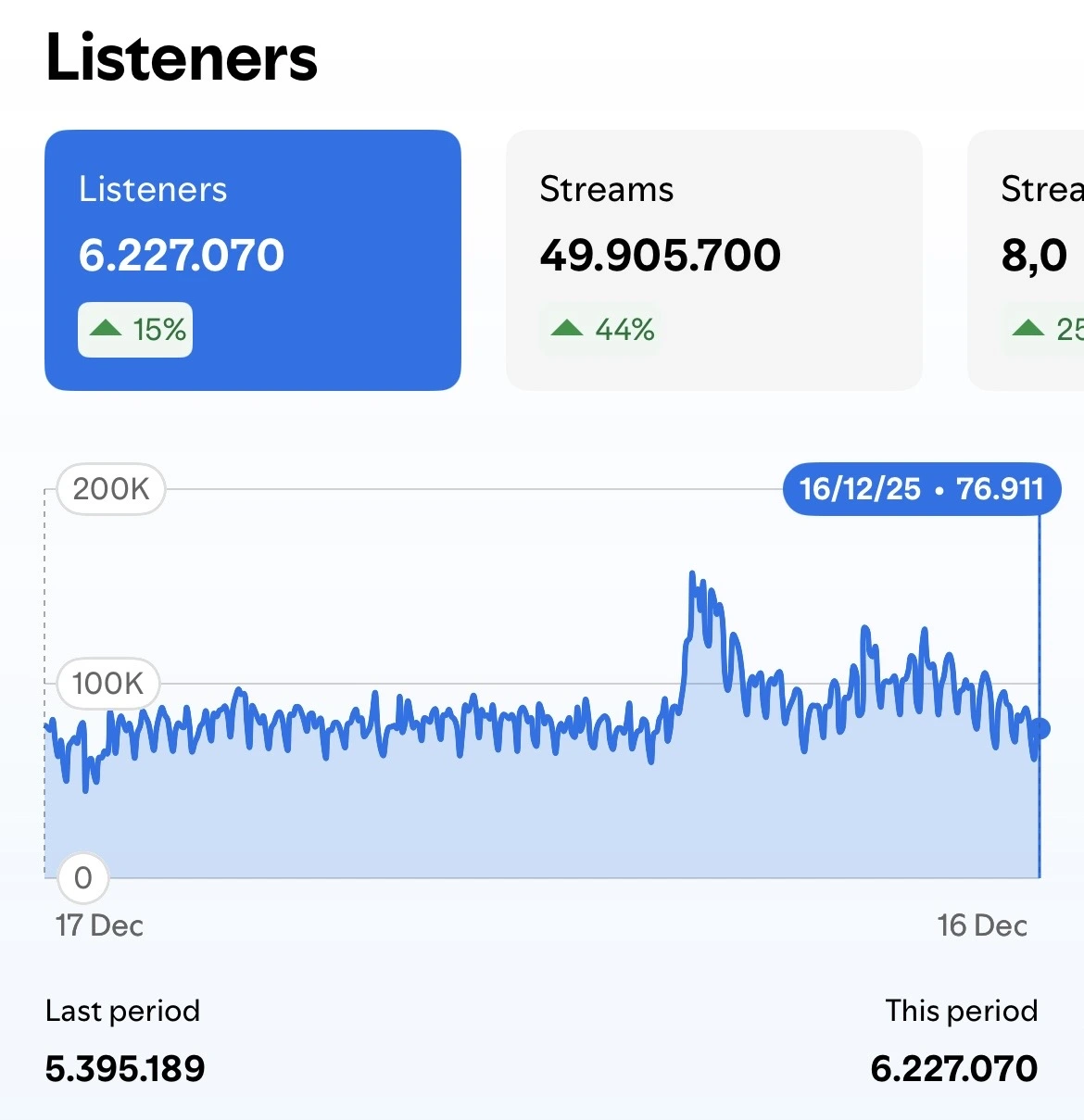Click the 15% increase badge on Listeners

click(x=135, y=330)
